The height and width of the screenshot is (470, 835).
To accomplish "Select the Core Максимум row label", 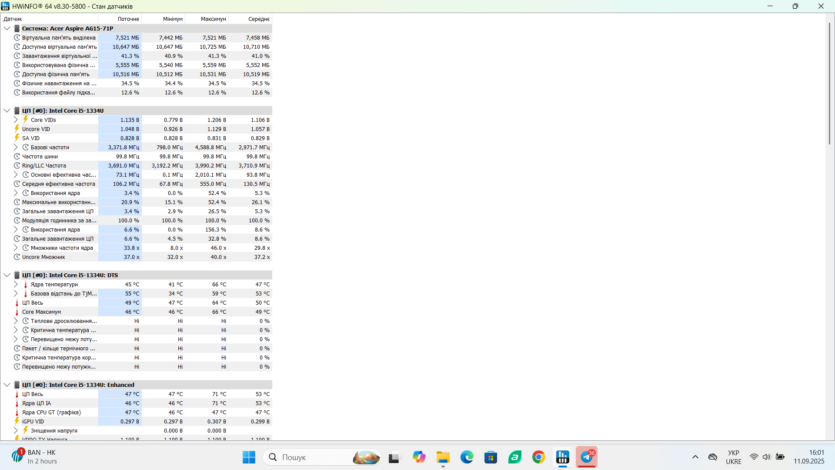I will (x=42, y=312).
